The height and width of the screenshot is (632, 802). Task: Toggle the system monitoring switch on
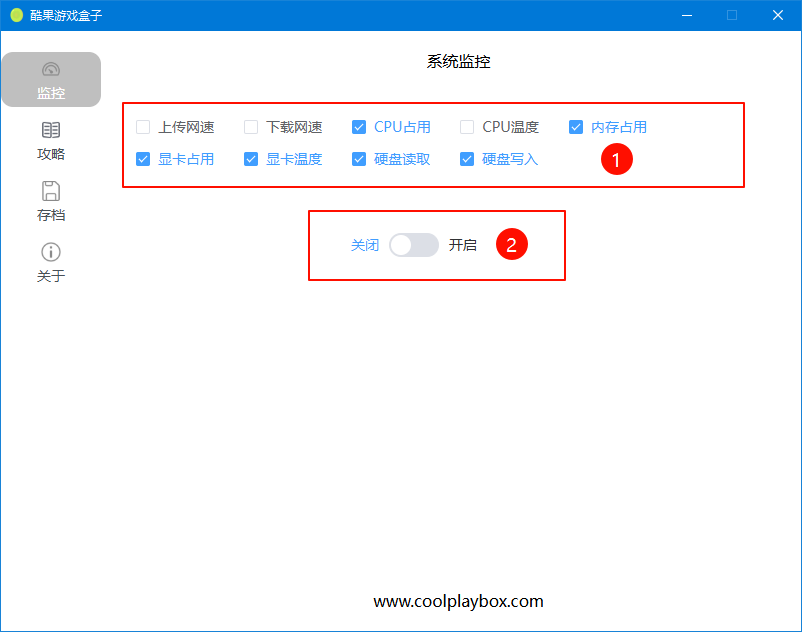point(414,245)
